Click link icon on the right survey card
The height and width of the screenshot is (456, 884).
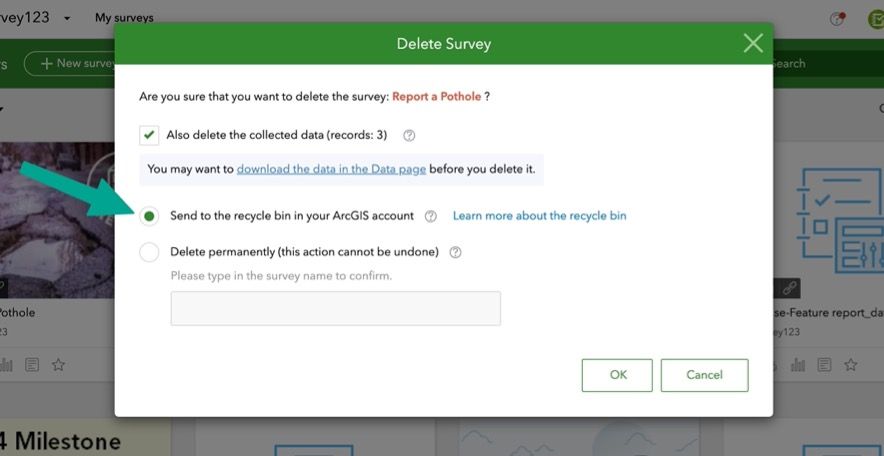788,288
